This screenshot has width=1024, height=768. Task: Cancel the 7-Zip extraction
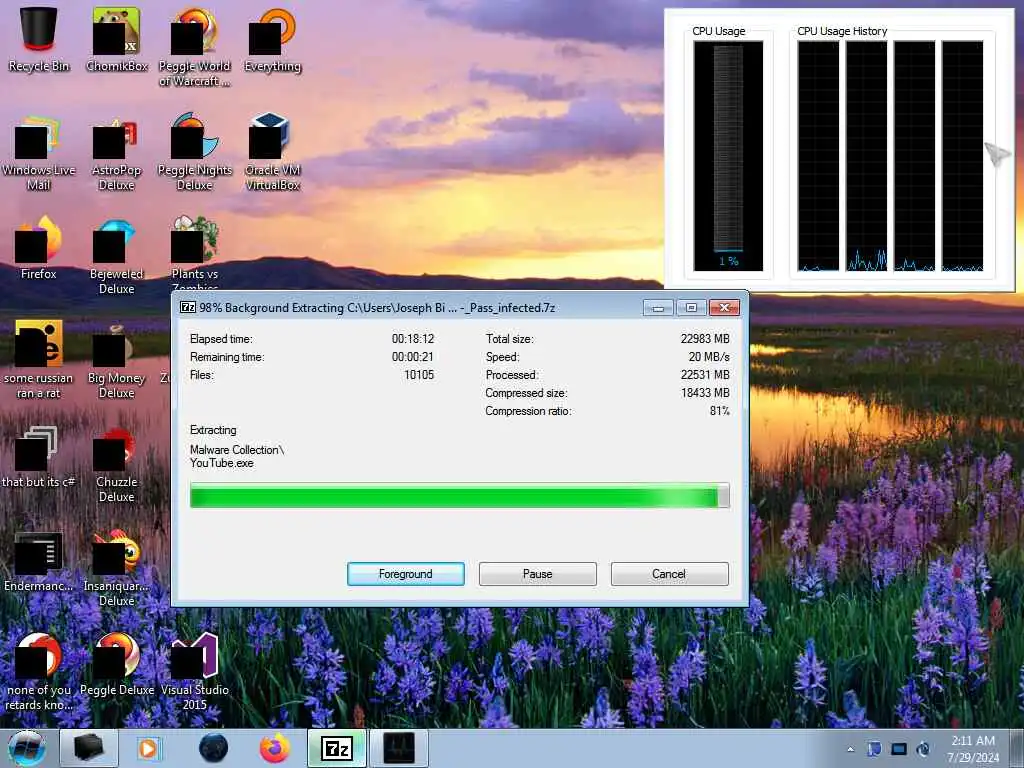pos(669,574)
